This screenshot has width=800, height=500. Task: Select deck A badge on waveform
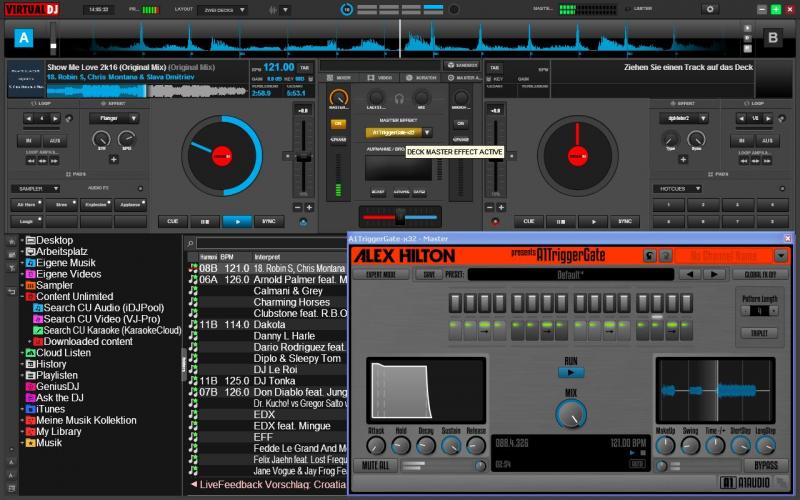[23, 38]
